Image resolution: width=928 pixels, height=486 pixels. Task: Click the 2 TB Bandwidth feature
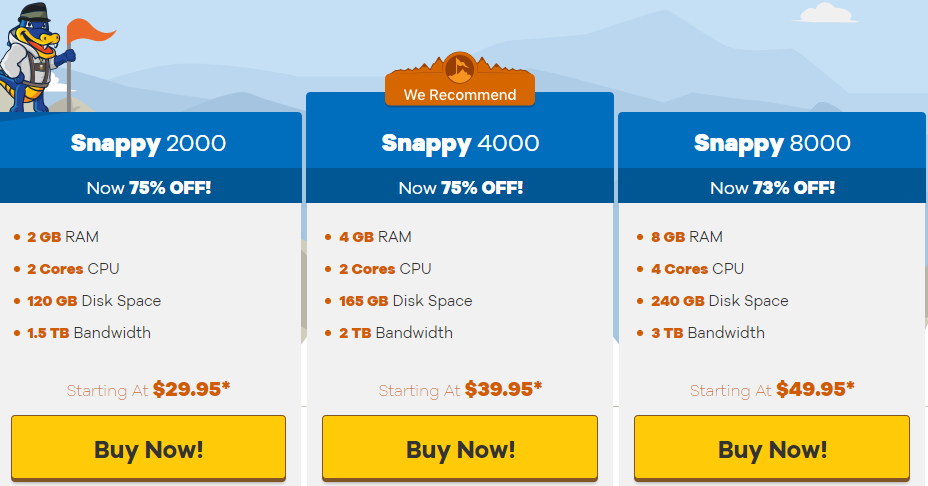395,333
